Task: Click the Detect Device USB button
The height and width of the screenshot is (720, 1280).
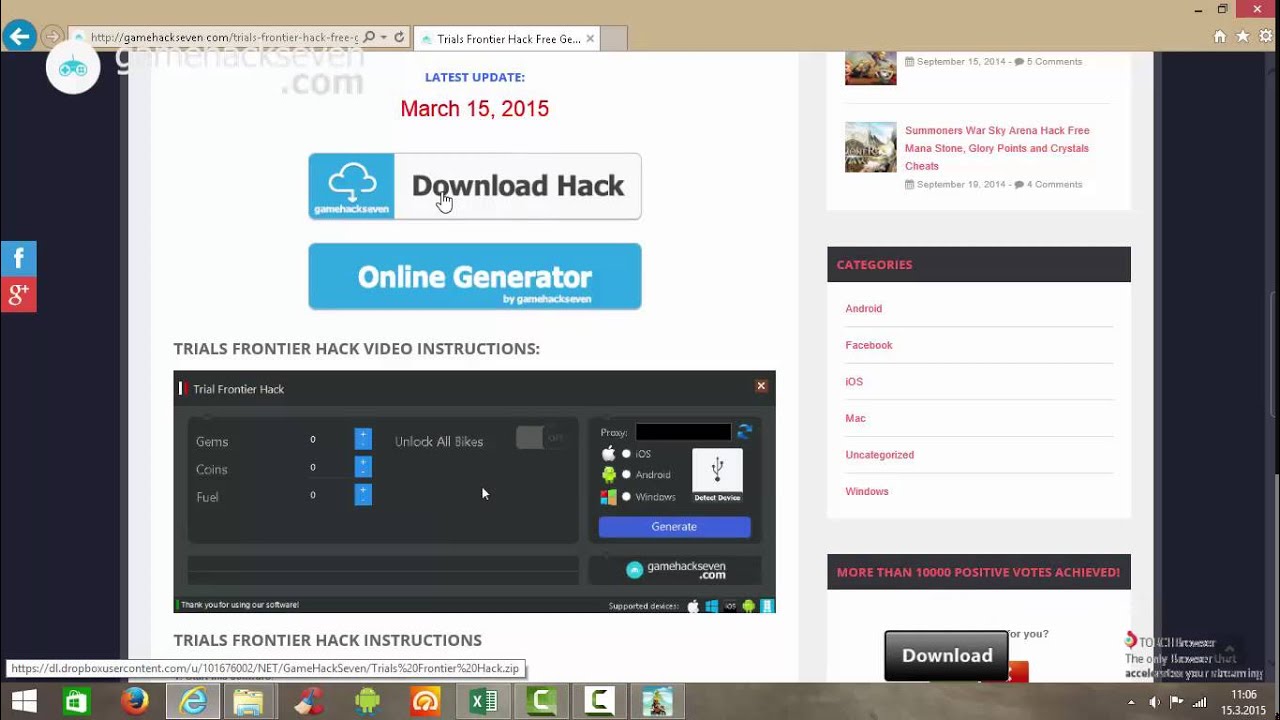Action: click(x=717, y=475)
